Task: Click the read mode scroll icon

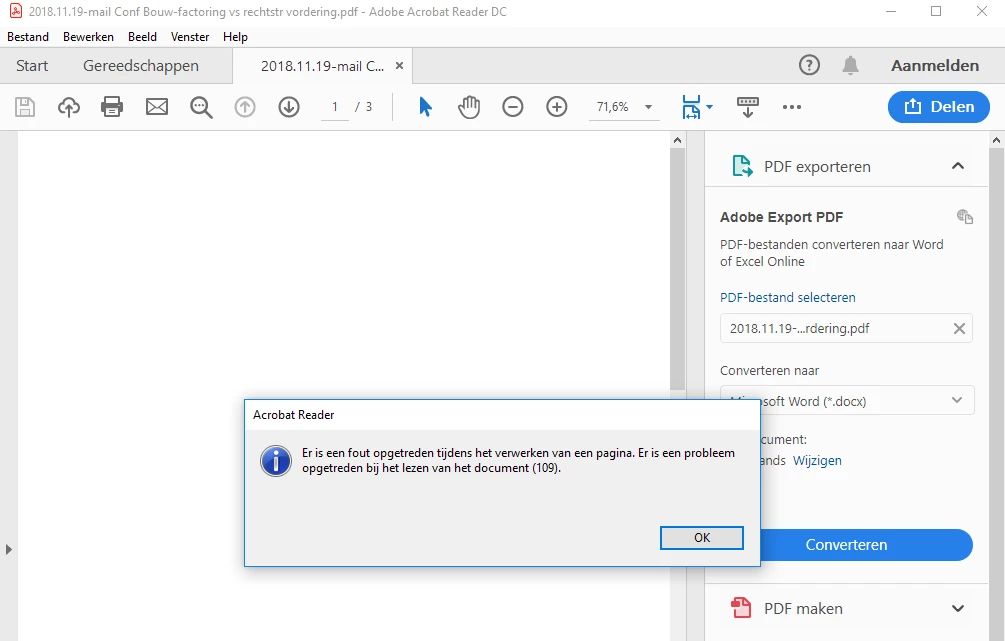Action: [x=747, y=107]
